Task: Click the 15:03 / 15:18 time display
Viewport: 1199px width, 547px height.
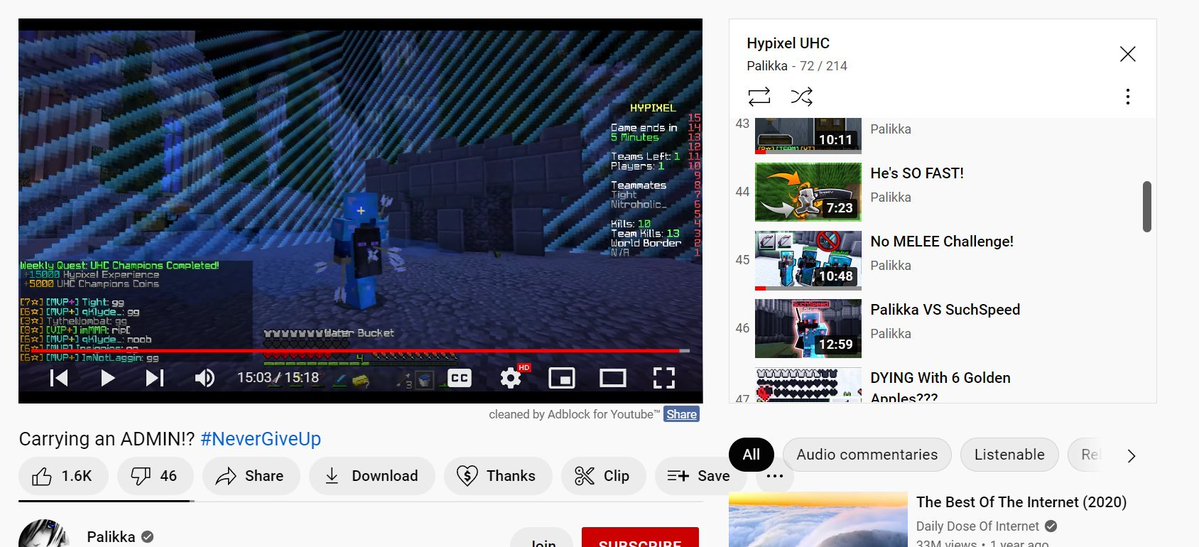Action: (278, 378)
